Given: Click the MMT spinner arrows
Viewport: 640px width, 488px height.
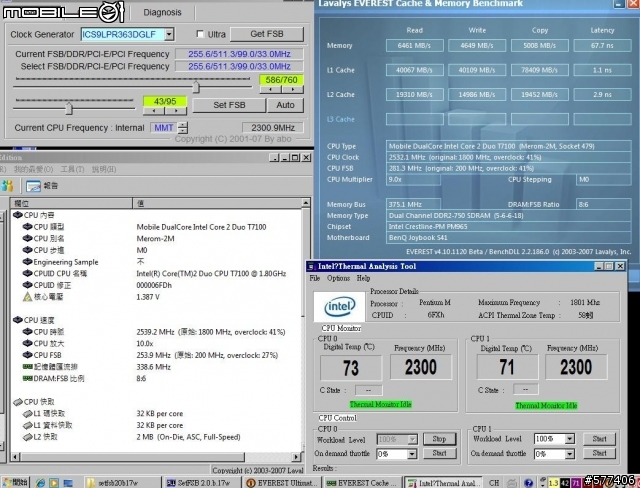Looking at the screenshot, I should tap(183, 128).
